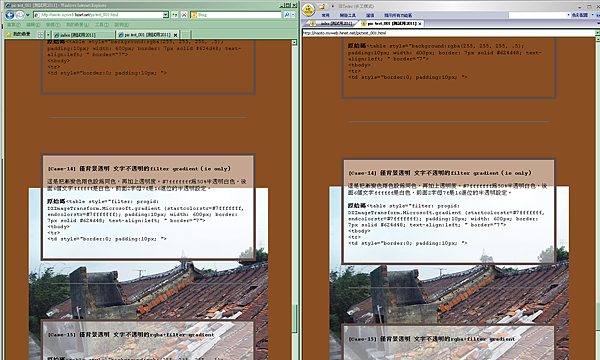Click Case-14 heading in IETester page

point(440,173)
